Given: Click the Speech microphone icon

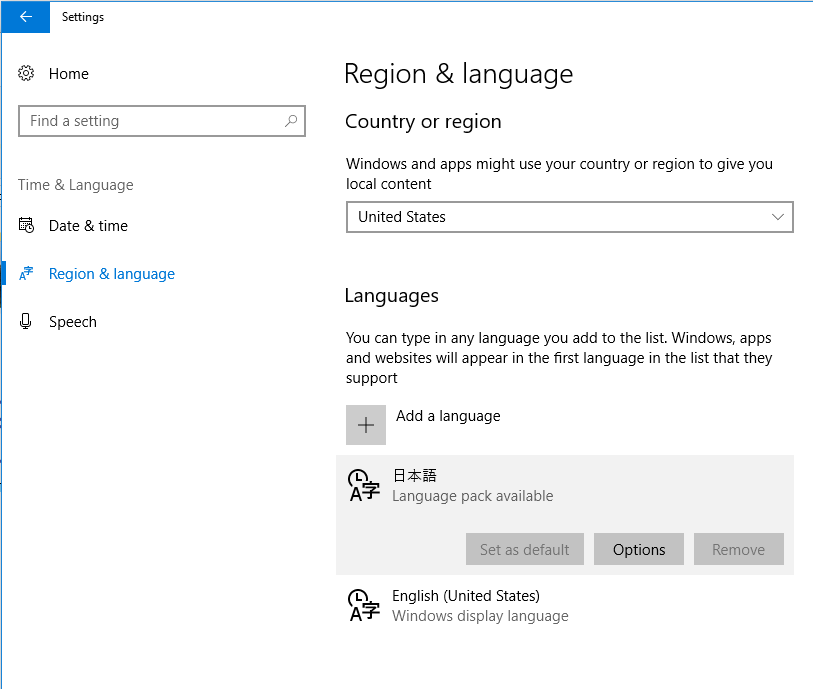Looking at the screenshot, I should (x=25, y=321).
